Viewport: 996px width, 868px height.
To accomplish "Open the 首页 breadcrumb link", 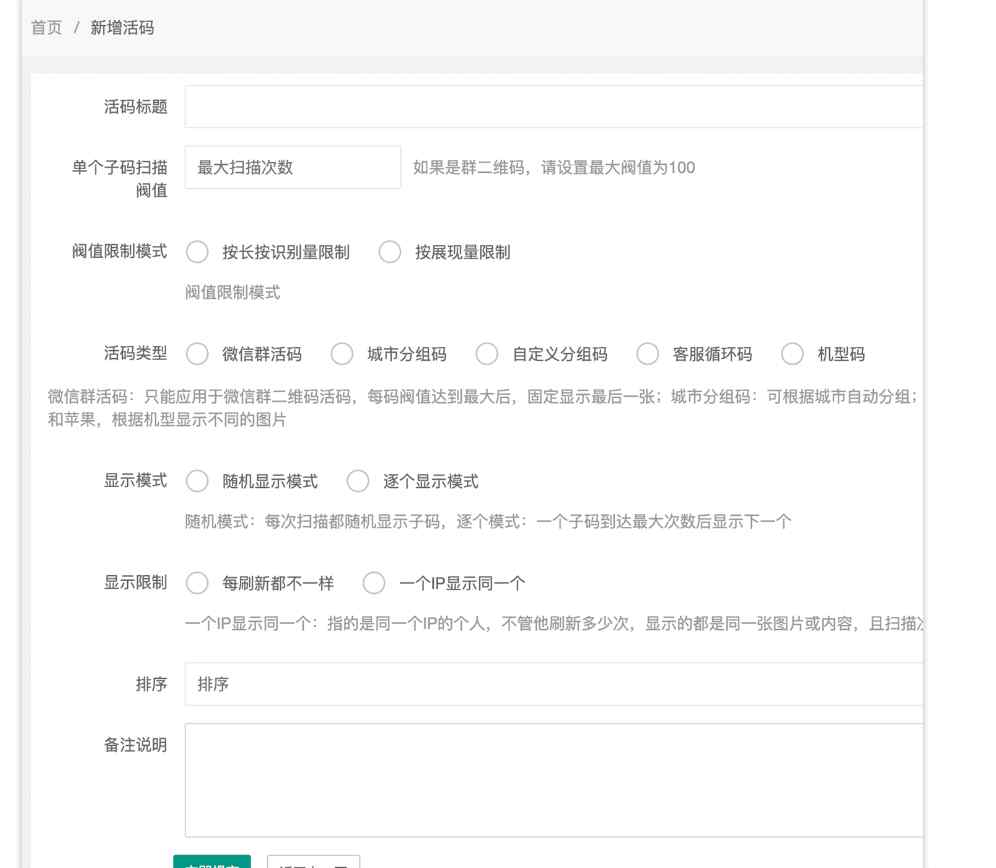I will (44, 30).
